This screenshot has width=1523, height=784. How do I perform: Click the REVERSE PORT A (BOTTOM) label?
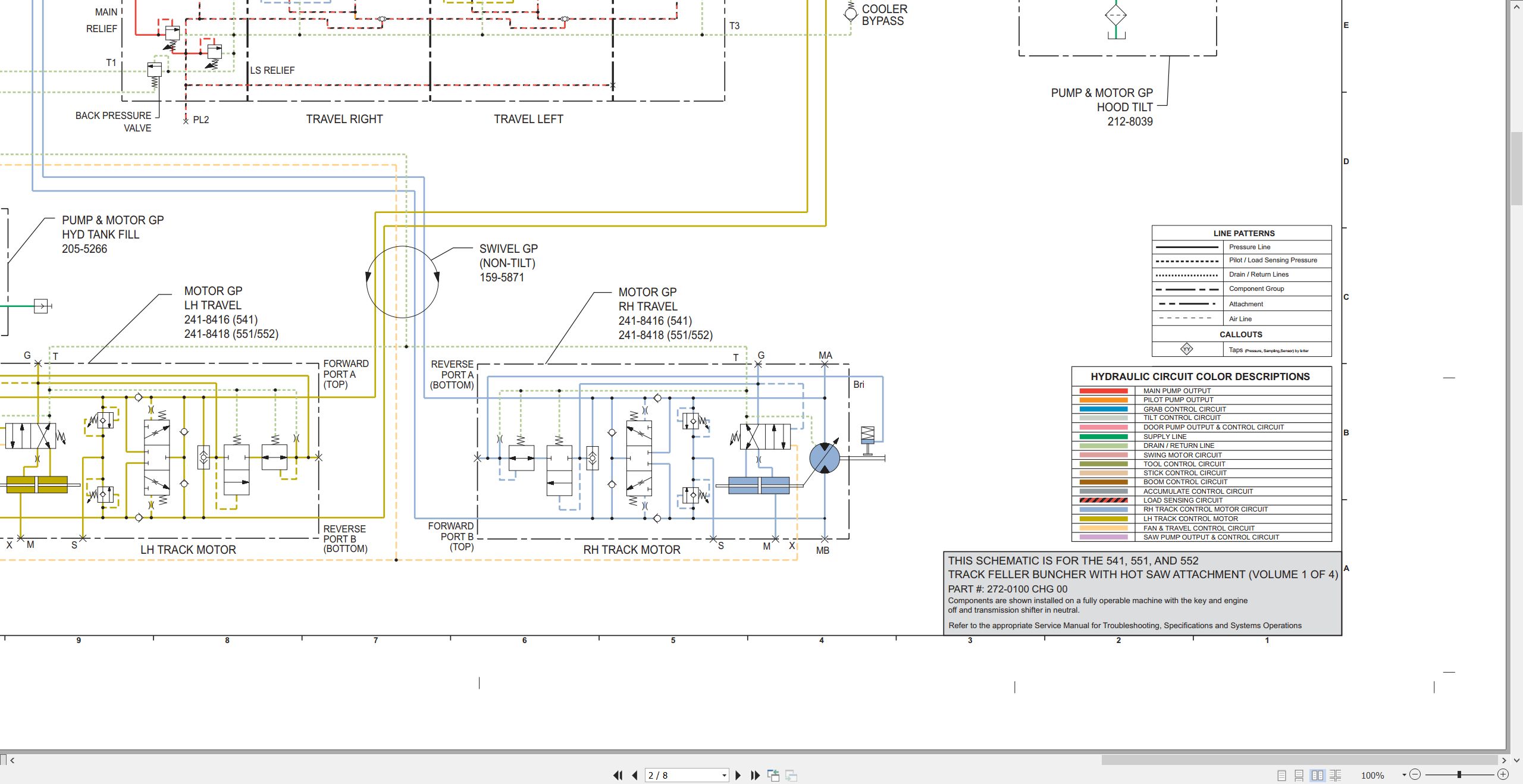click(x=452, y=374)
